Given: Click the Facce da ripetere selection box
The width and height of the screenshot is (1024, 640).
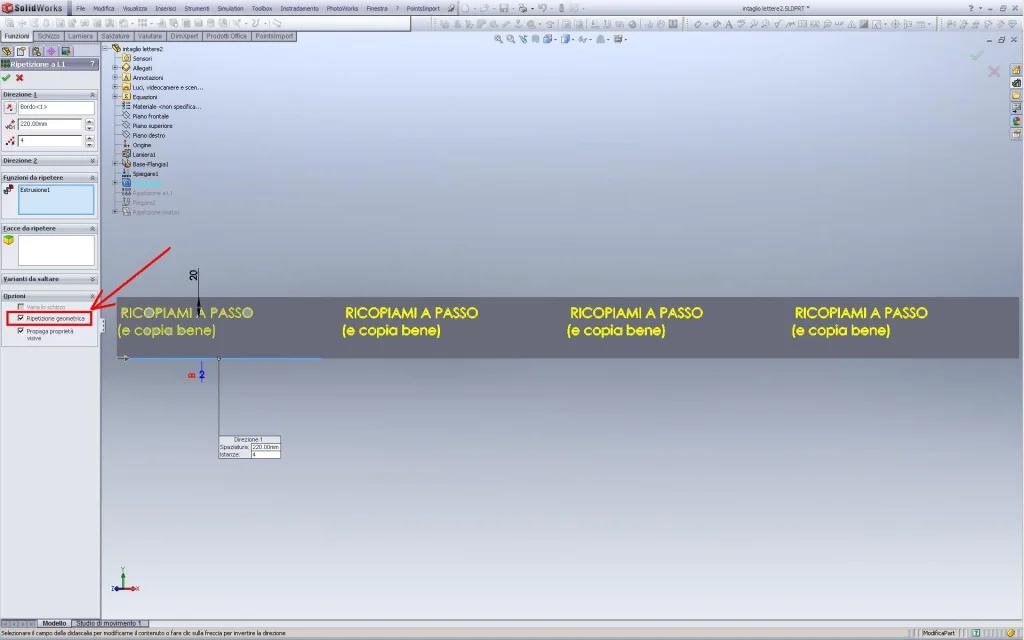Looking at the screenshot, I should 56,250.
